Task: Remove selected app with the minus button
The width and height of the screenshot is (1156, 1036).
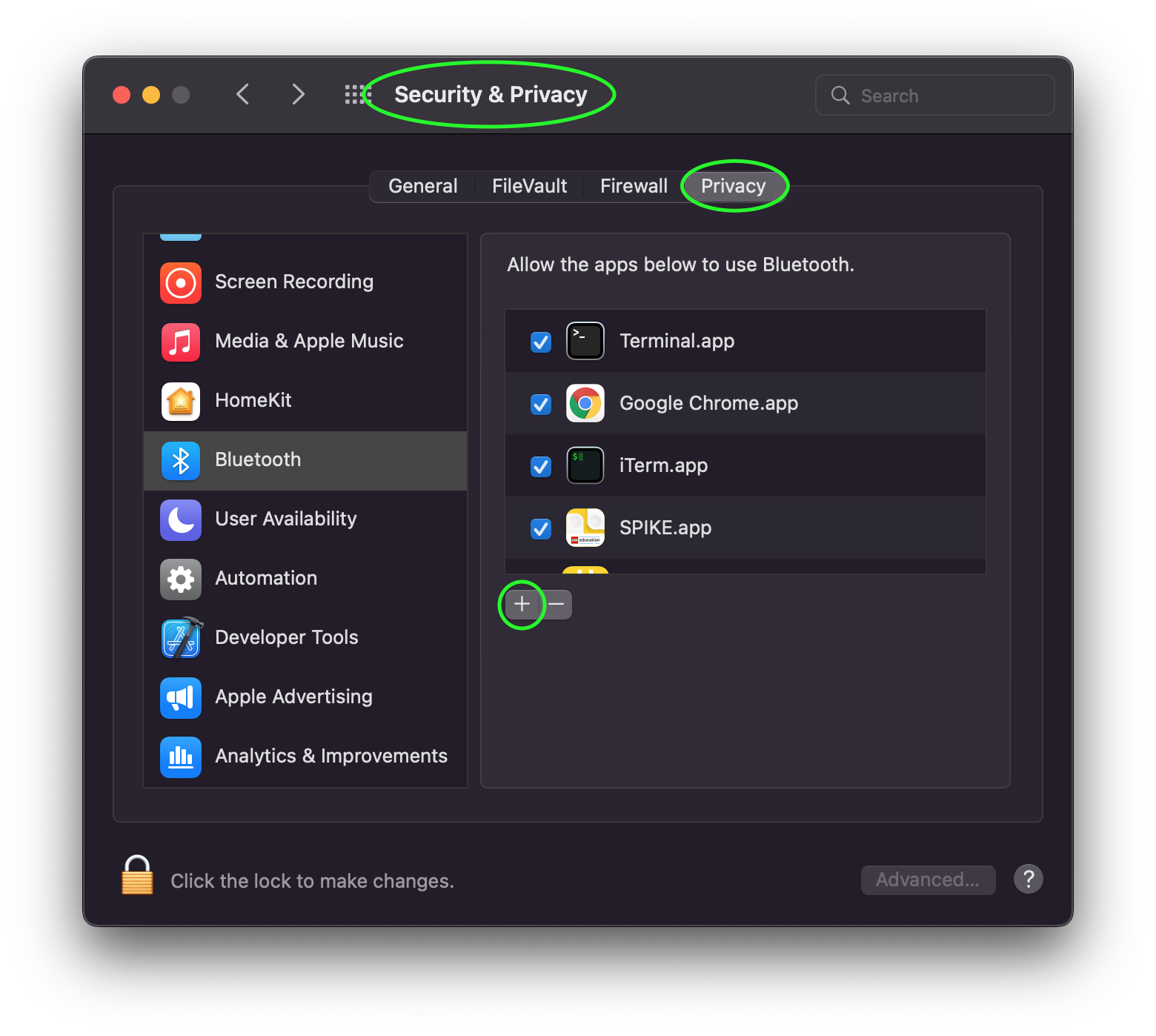Action: 557,605
